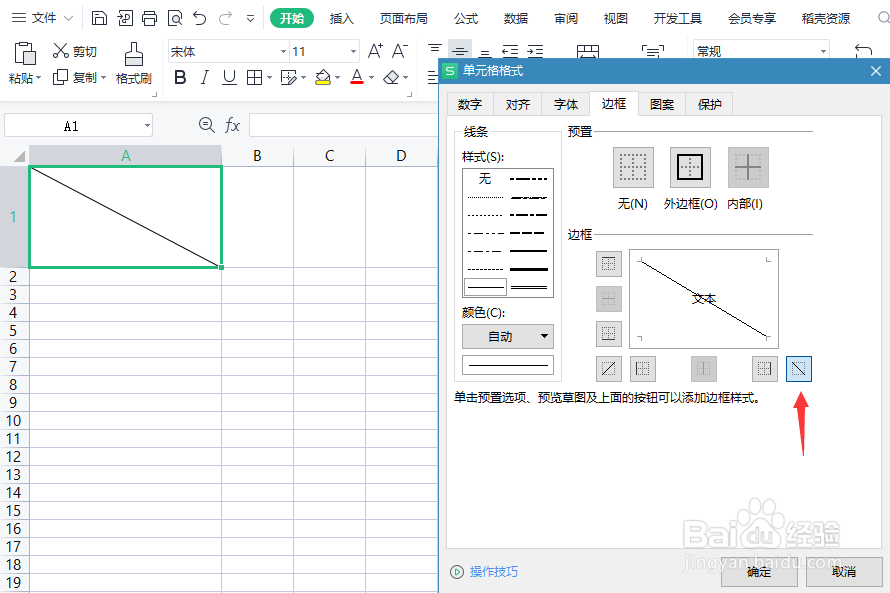Open the font color swatch

pyautogui.click(x=358, y=77)
